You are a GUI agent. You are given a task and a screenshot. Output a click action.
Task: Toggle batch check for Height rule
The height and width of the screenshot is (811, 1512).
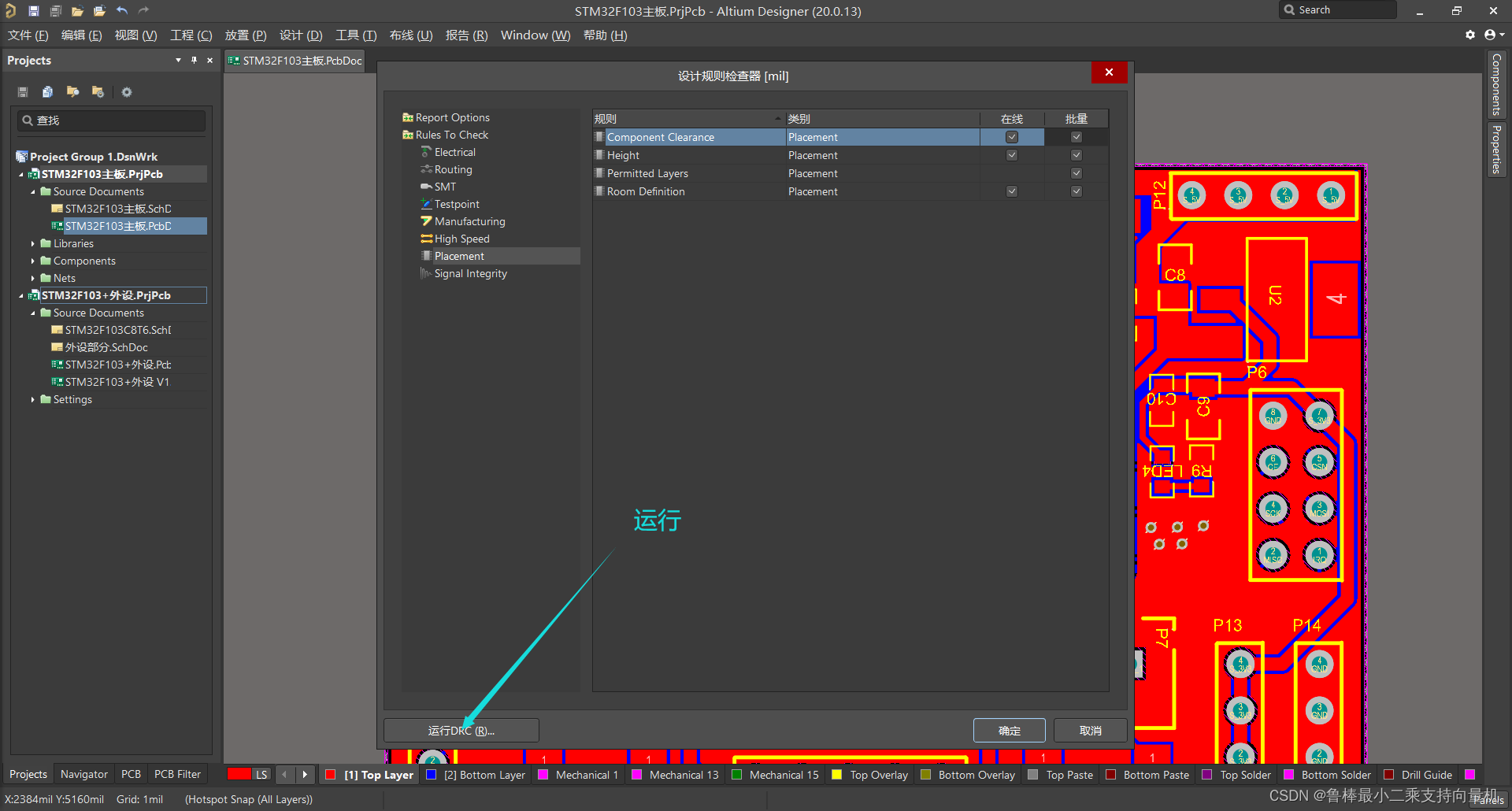[1077, 155]
